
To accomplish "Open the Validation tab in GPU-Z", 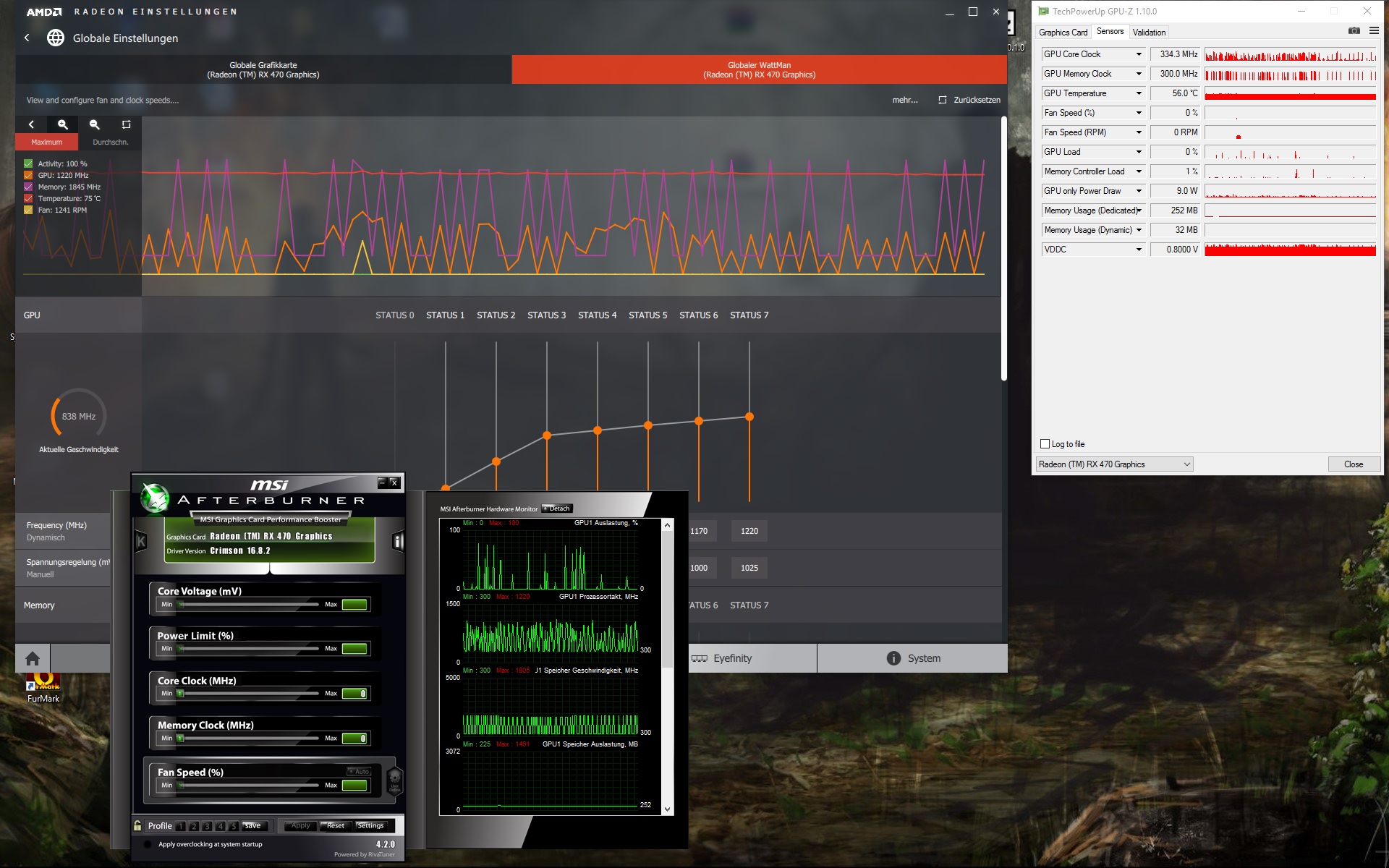I will (x=1149, y=33).
